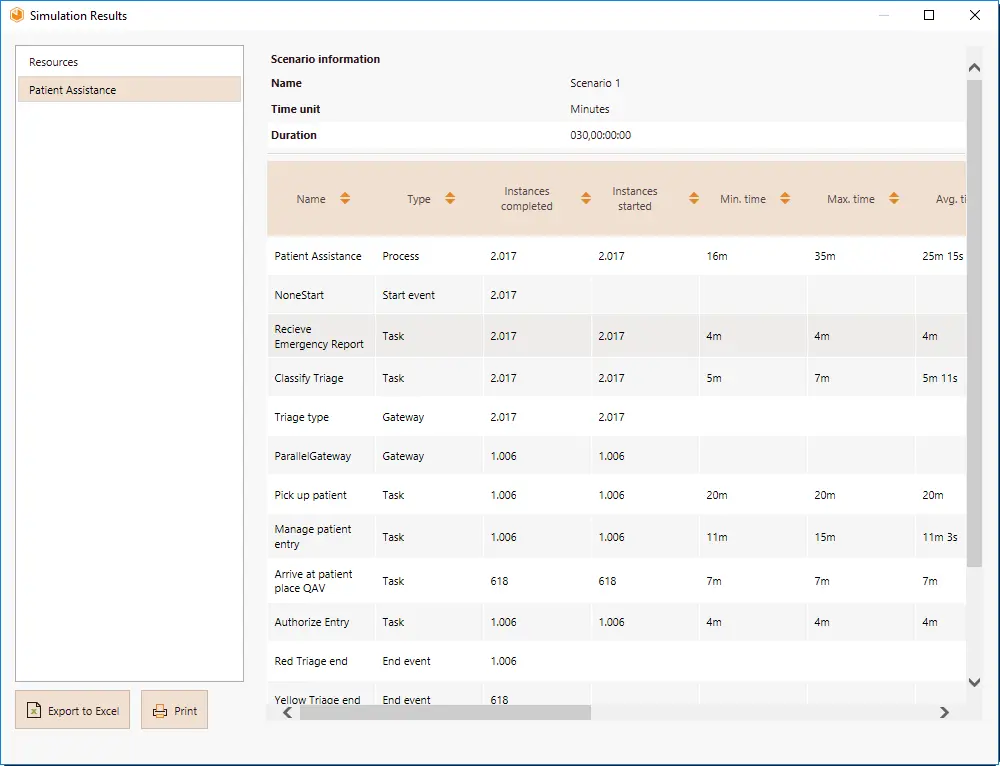Sort by Max. time arrows
Screen dimensions: 1000x766
coord(894,198)
